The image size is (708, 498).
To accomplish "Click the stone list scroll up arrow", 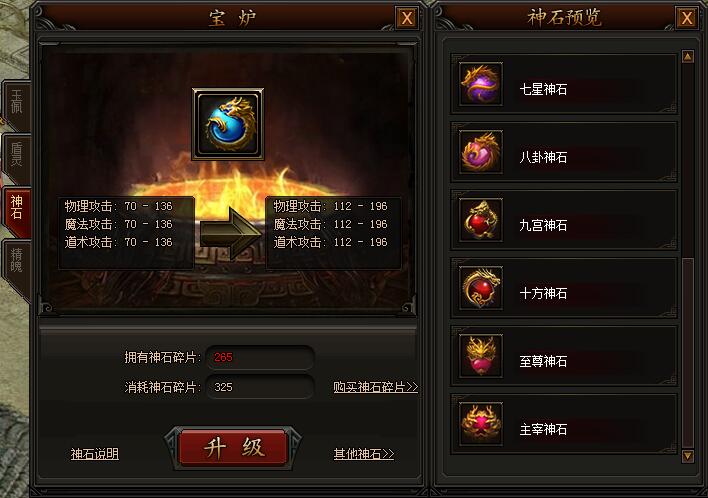I will [688, 56].
